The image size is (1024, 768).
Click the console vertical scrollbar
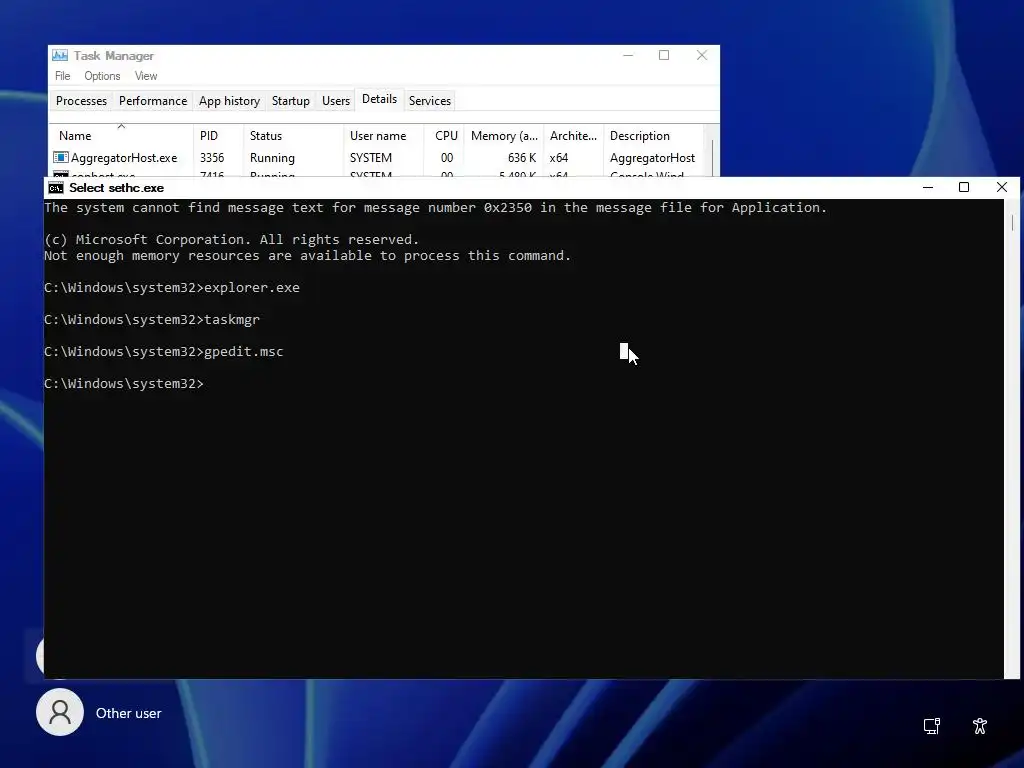1012,439
